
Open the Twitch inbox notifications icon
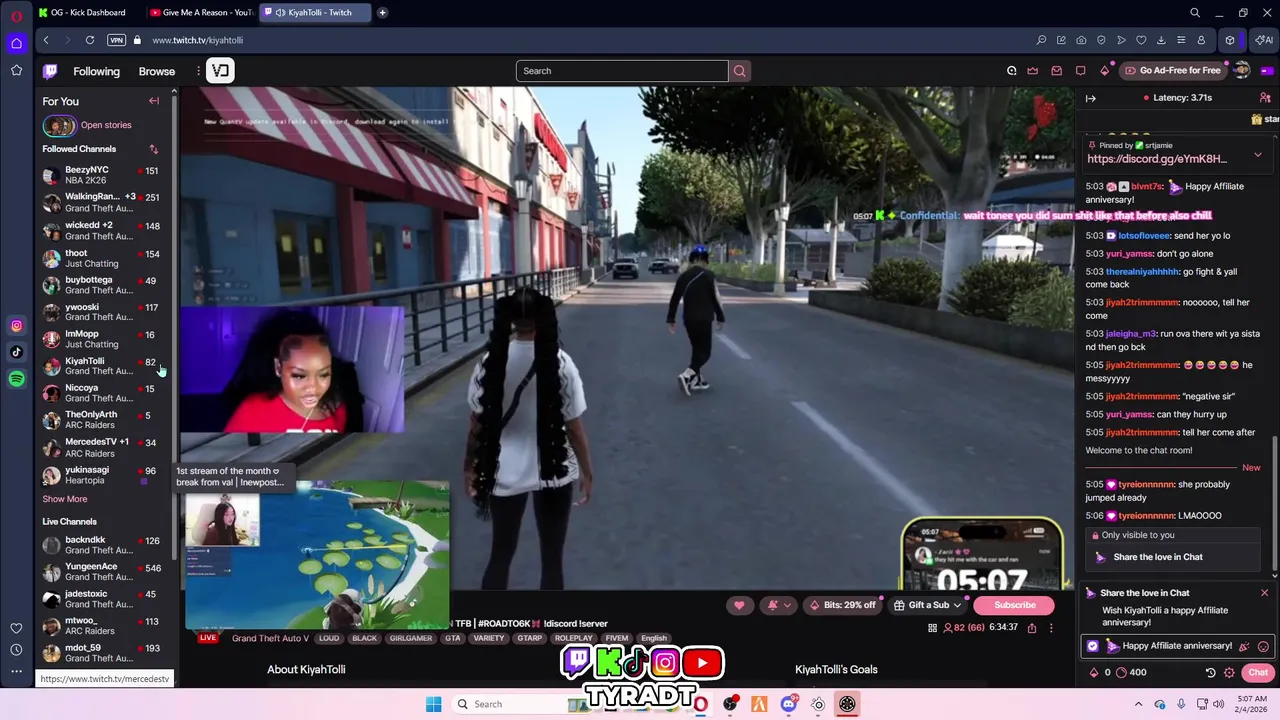pyautogui.click(x=1057, y=71)
